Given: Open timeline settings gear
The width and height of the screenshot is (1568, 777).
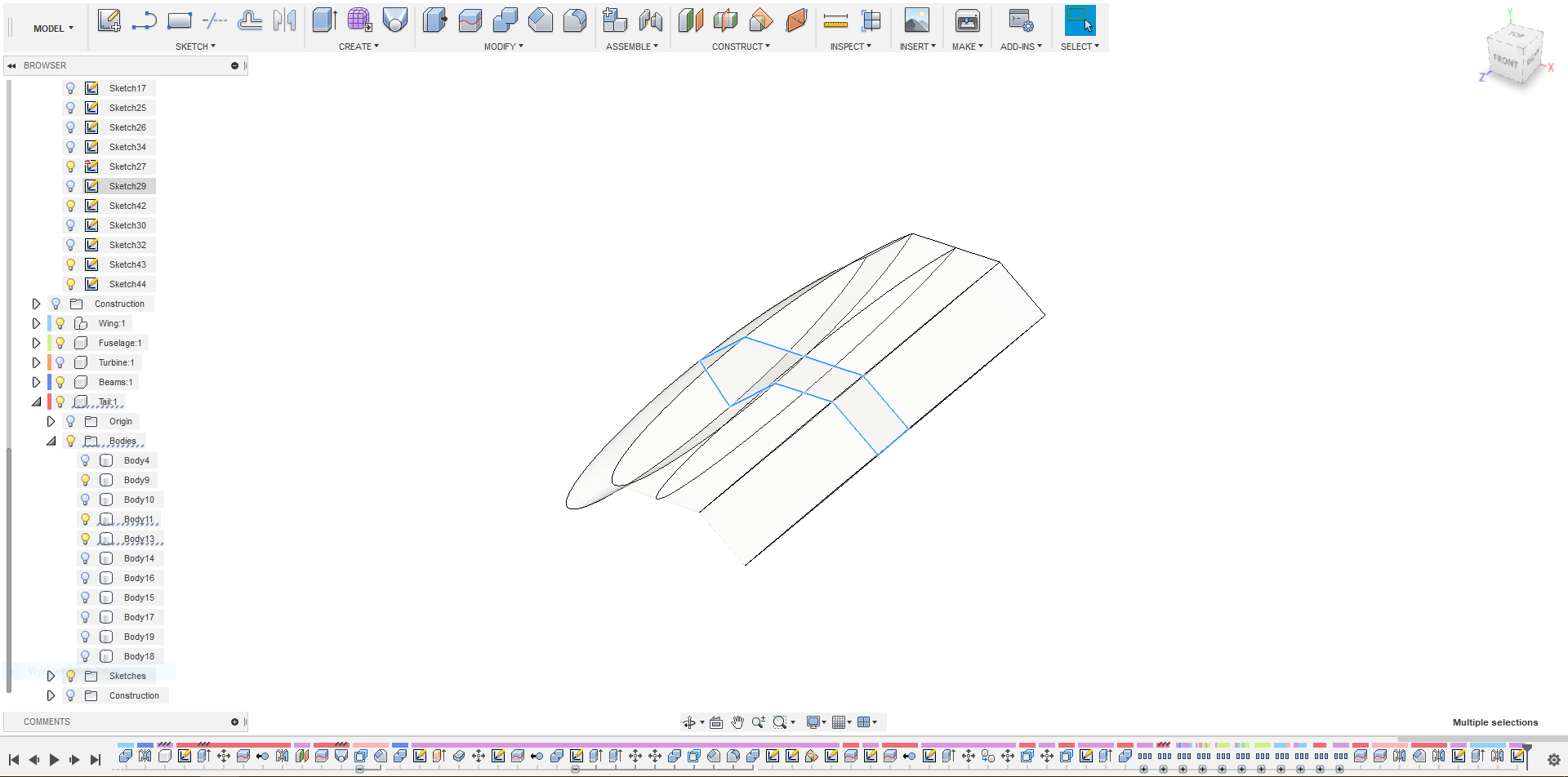Looking at the screenshot, I should point(1554,760).
